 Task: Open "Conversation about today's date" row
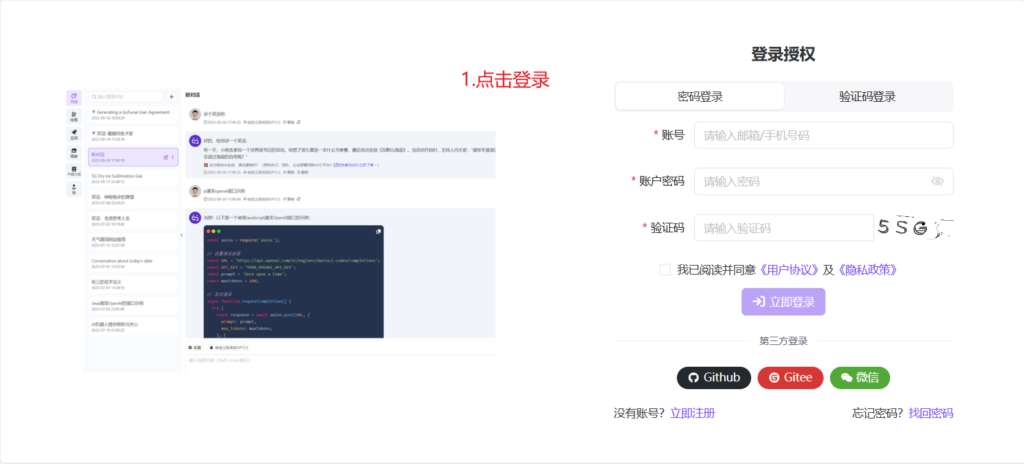pos(133,263)
